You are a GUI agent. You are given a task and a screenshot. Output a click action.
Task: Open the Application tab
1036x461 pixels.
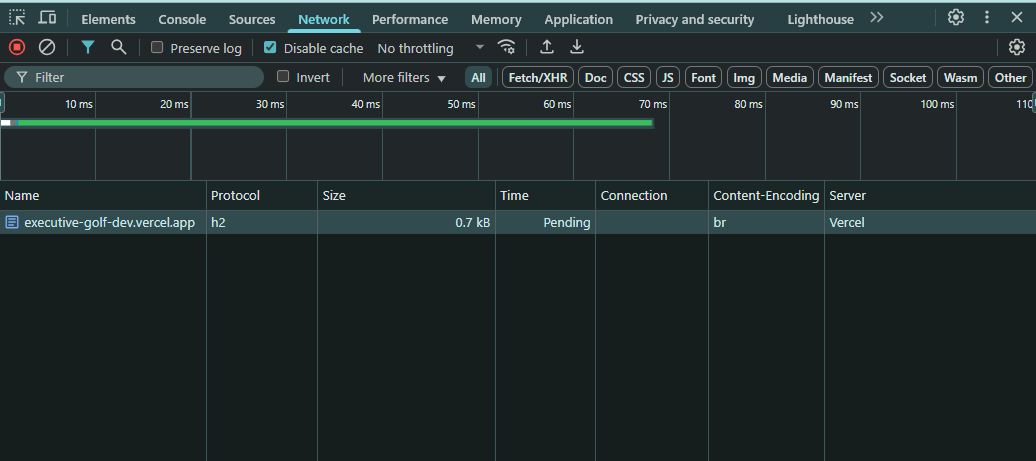[x=579, y=20]
